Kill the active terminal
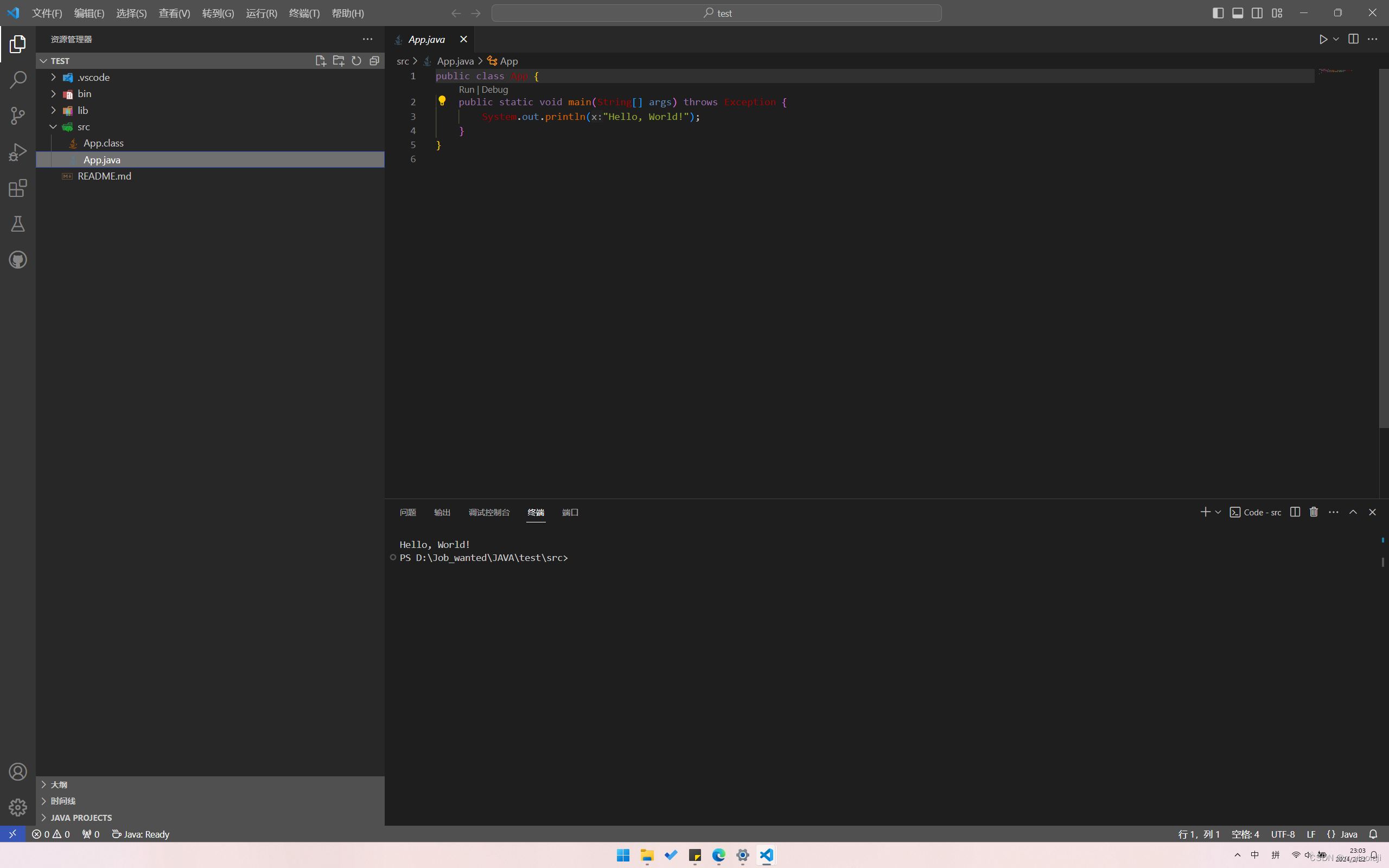This screenshot has height=868, width=1389. [1313, 512]
